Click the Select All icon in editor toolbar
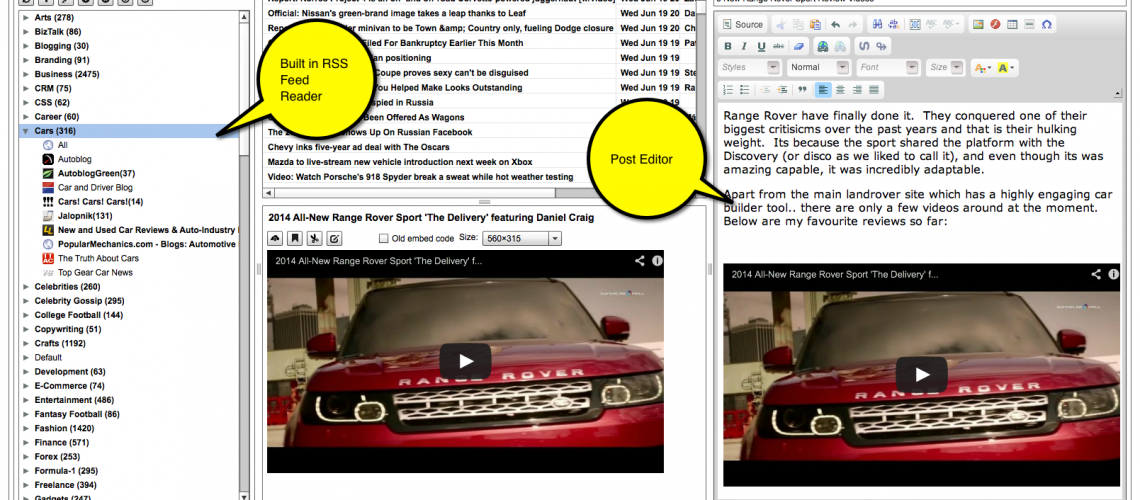1140x500 pixels. [x=915, y=24]
